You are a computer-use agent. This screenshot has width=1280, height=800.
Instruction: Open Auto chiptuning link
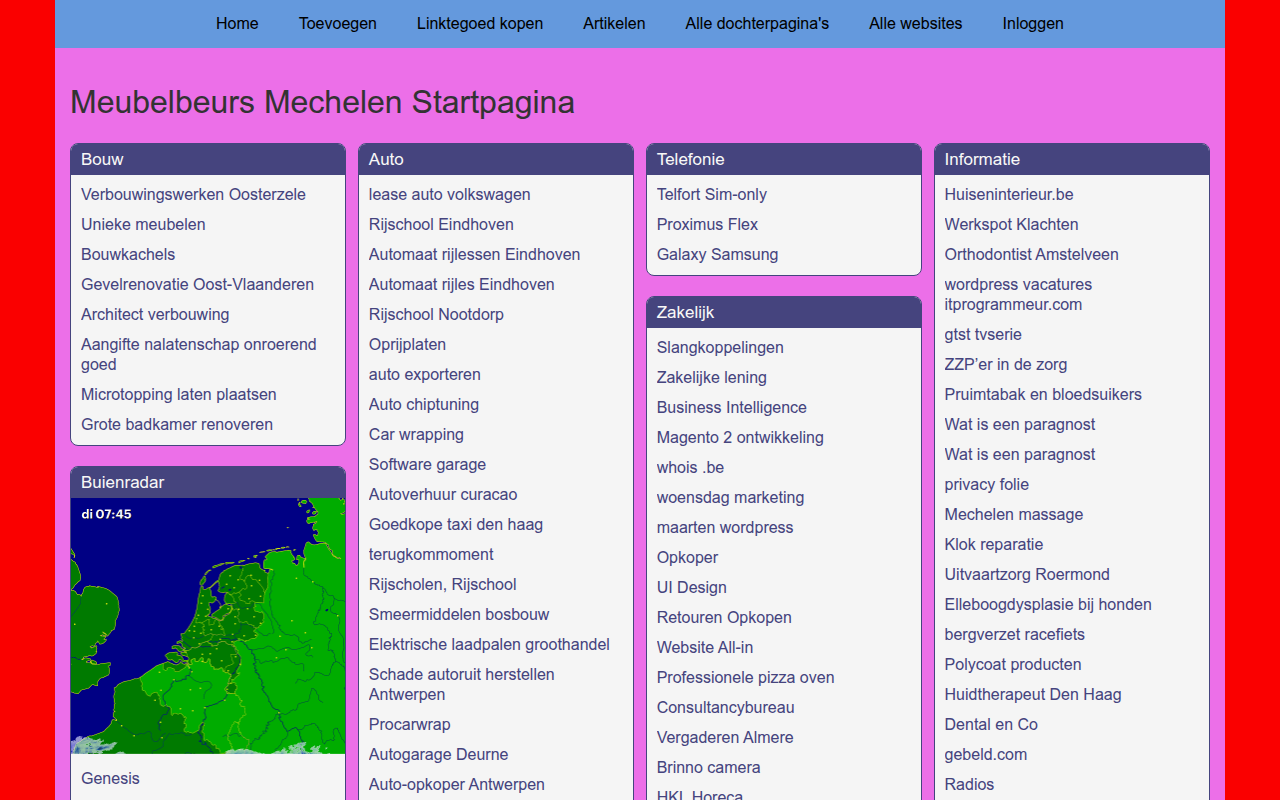pos(424,404)
